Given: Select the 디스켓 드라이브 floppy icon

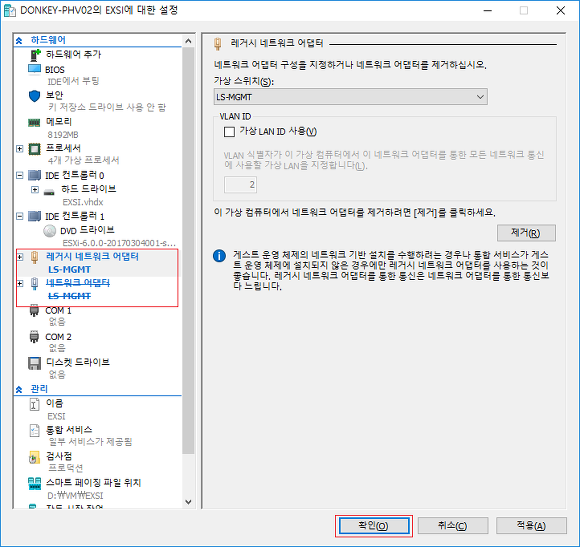Looking at the screenshot, I should 34,363.
